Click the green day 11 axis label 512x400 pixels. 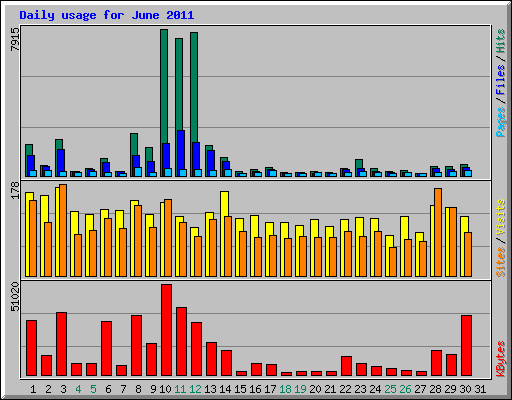click(x=180, y=389)
